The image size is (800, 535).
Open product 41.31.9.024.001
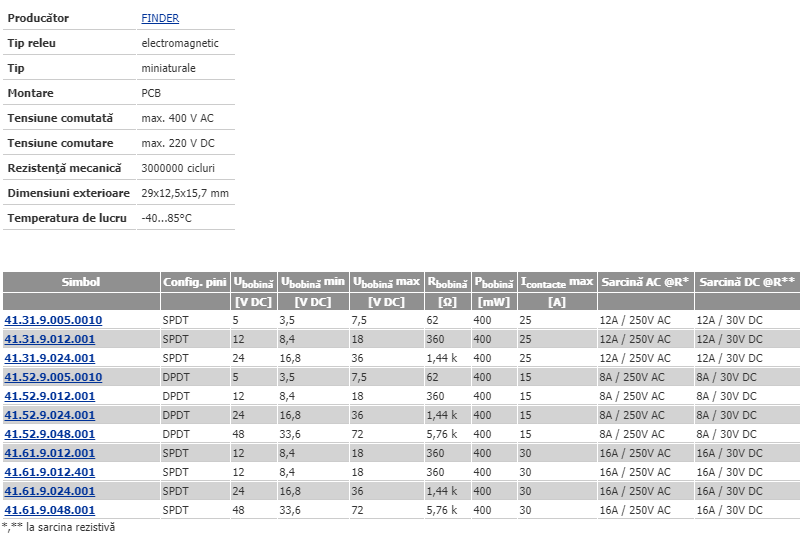[x=49, y=358]
